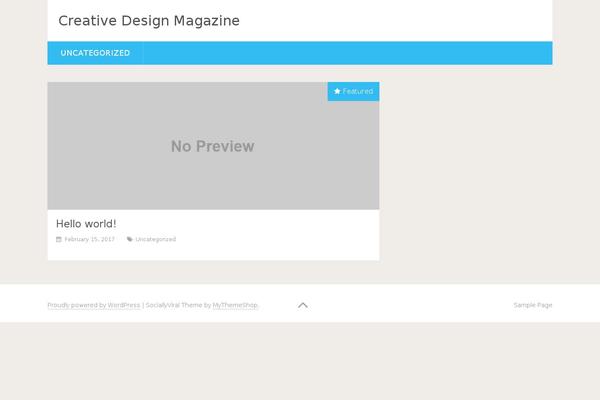Select the Uncategorized menu item
600x400 pixels.
pos(95,53)
